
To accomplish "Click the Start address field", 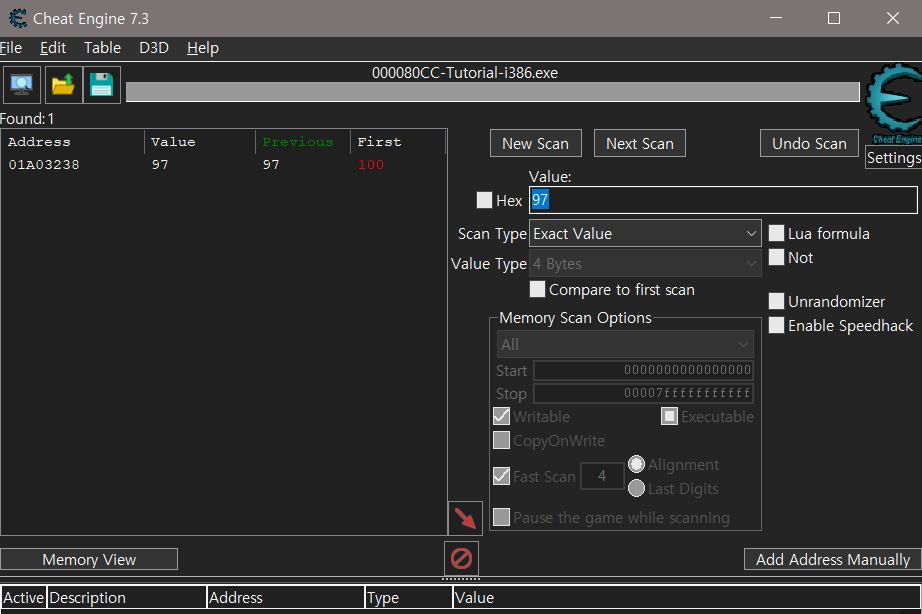I will [x=643, y=370].
